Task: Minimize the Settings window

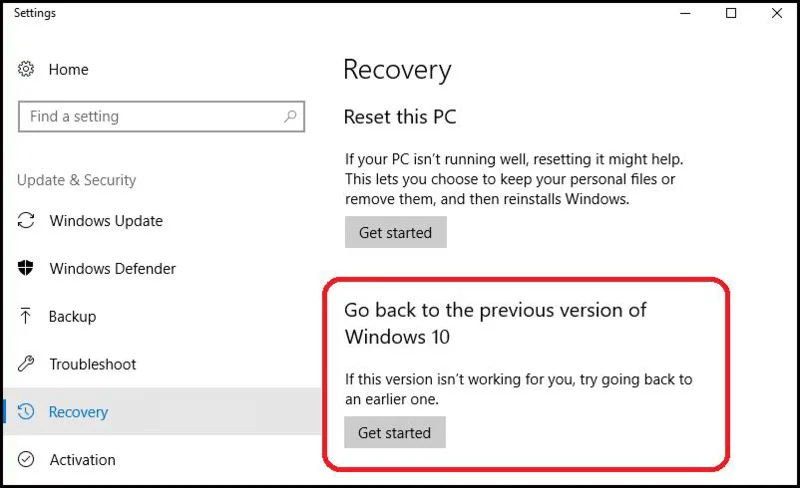Action: coord(685,13)
